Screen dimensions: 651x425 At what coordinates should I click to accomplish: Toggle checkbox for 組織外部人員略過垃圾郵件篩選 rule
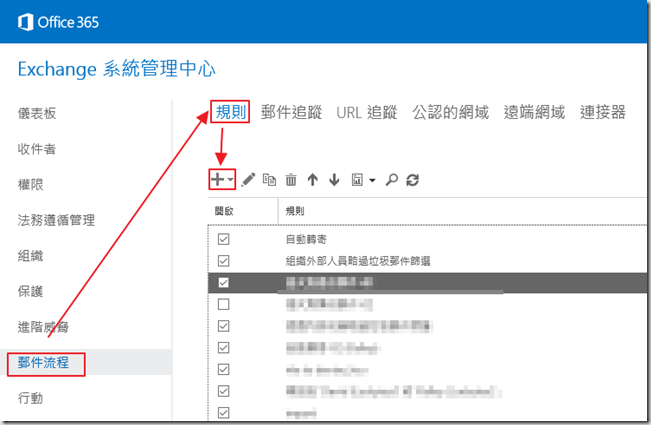click(223, 261)
